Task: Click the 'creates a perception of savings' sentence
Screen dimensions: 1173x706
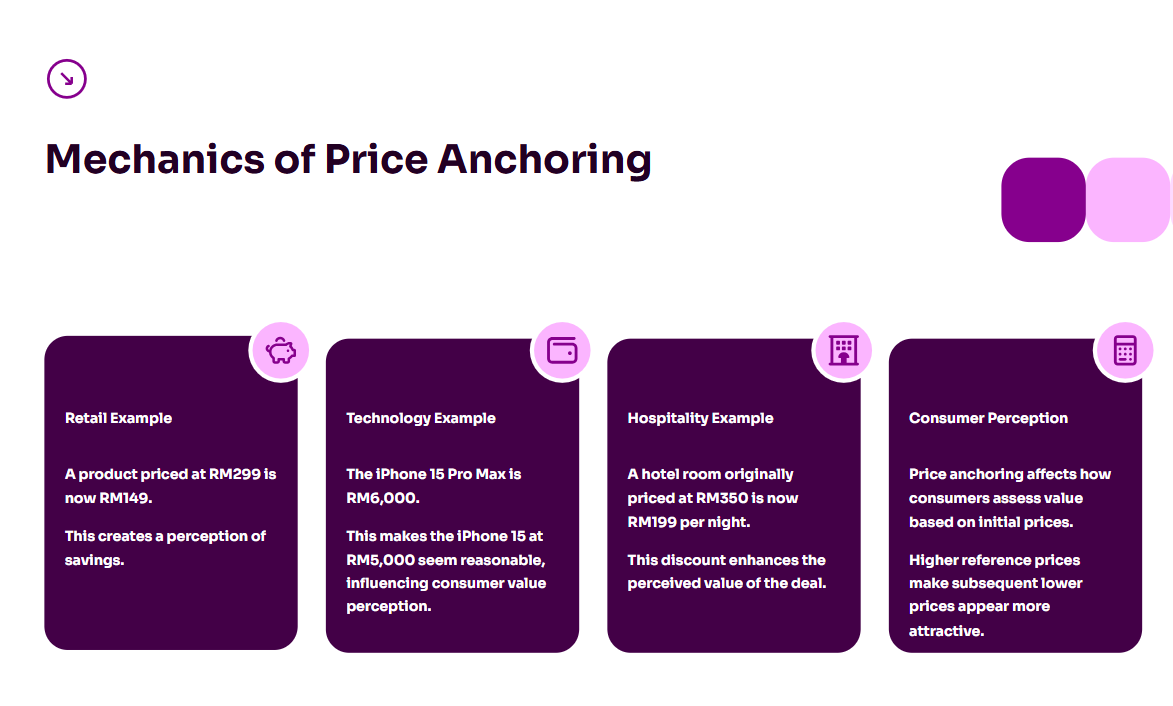Action: (x=165, y=548)
